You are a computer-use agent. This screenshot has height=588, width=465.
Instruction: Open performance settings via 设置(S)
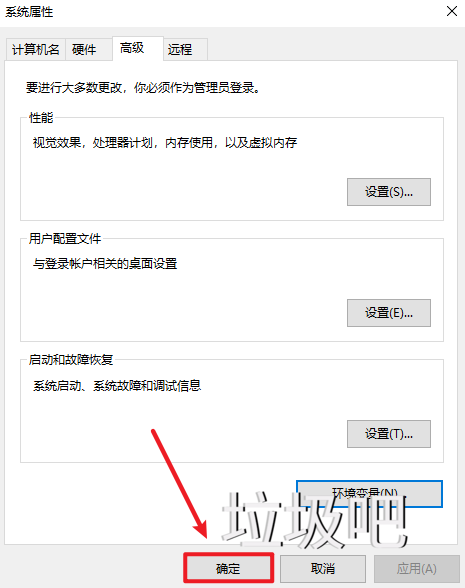pos(388,192)
